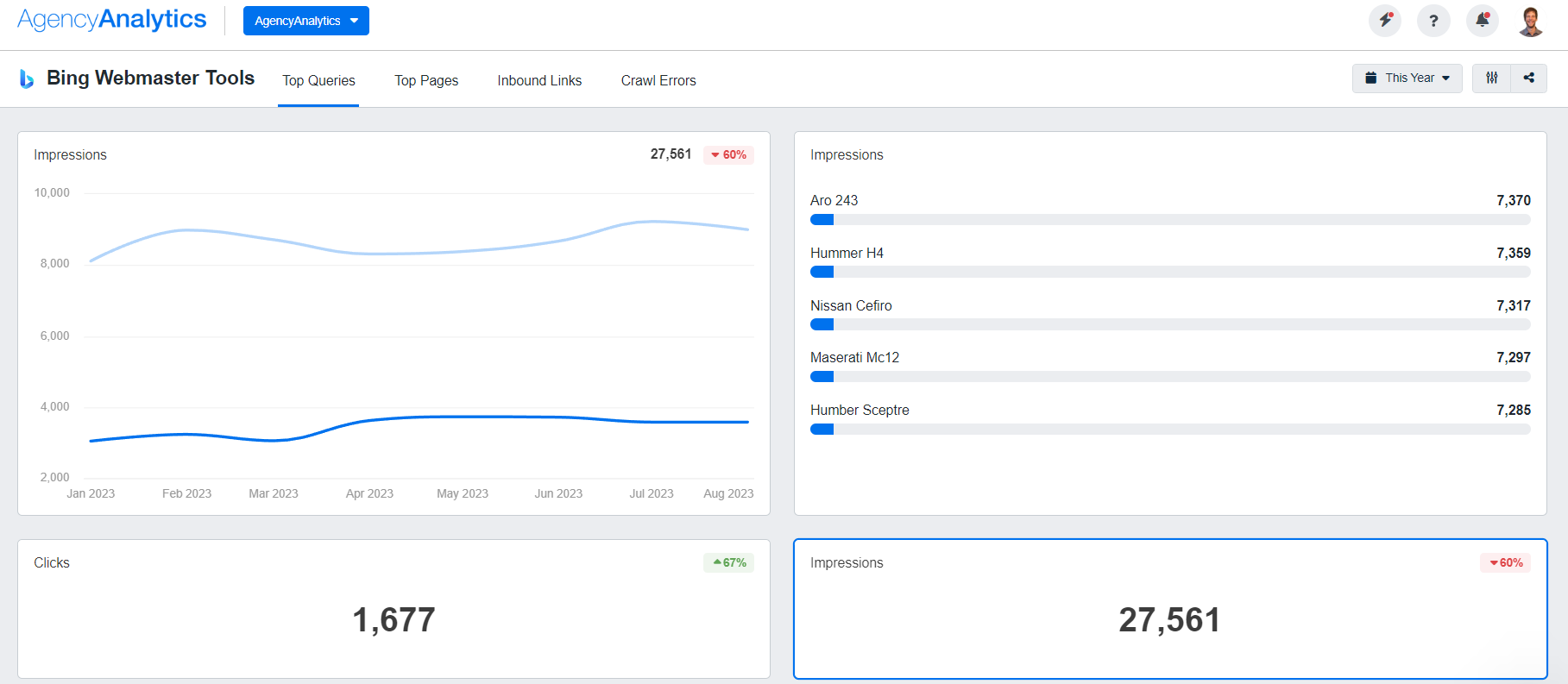1568x684 pixels.
Task: Open the notifications bell icon
Action: tap(1483, 21)
